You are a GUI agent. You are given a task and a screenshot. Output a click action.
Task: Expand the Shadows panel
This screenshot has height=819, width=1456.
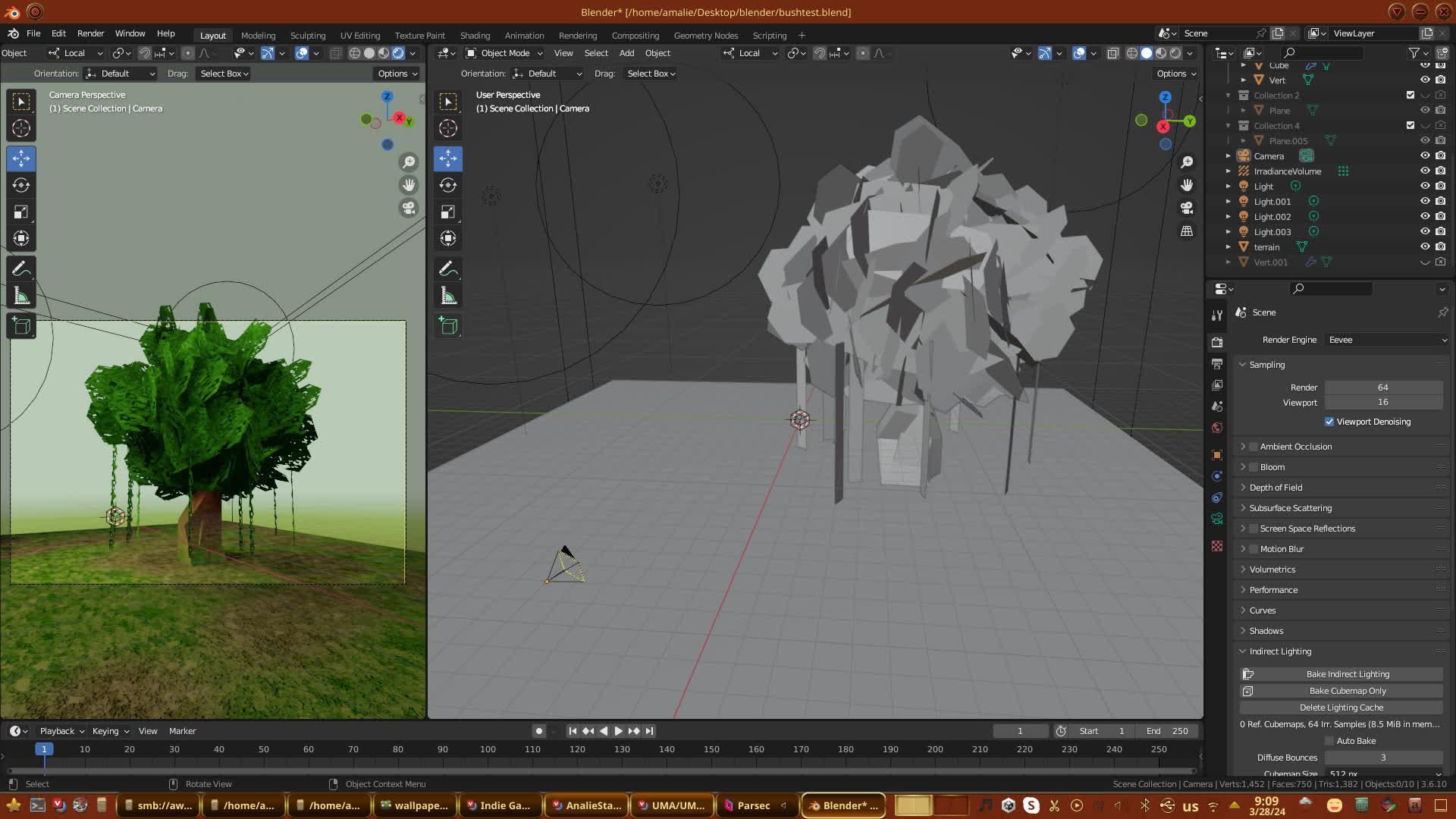coord(1266,631)
